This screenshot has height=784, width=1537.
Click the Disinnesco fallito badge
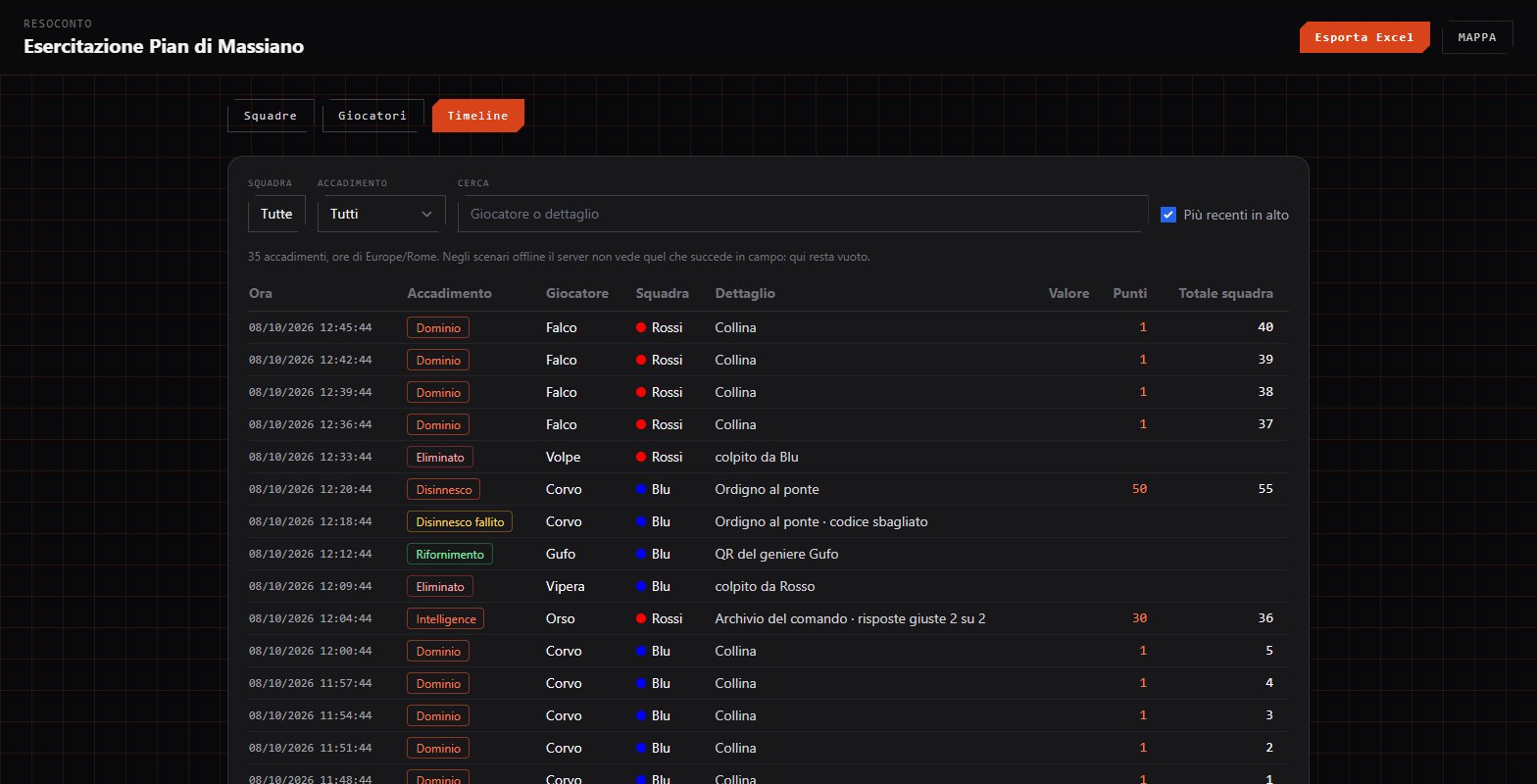(460, 521)
